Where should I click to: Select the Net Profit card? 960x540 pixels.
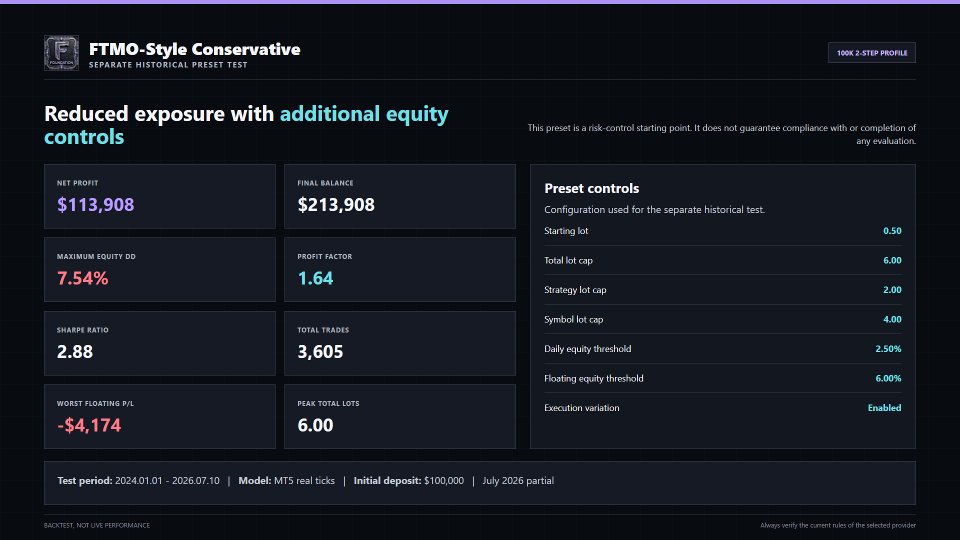(160, 197)
